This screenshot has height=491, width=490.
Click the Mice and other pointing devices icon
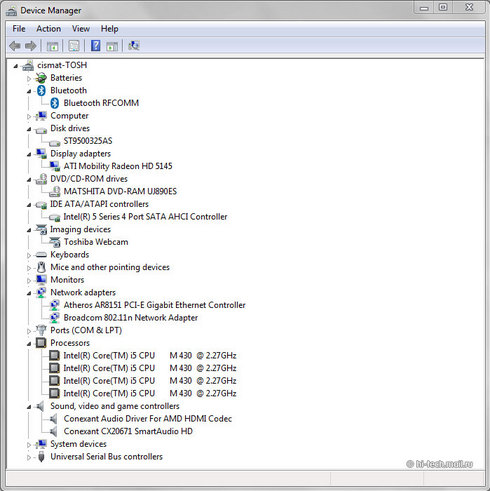[41, 267]
